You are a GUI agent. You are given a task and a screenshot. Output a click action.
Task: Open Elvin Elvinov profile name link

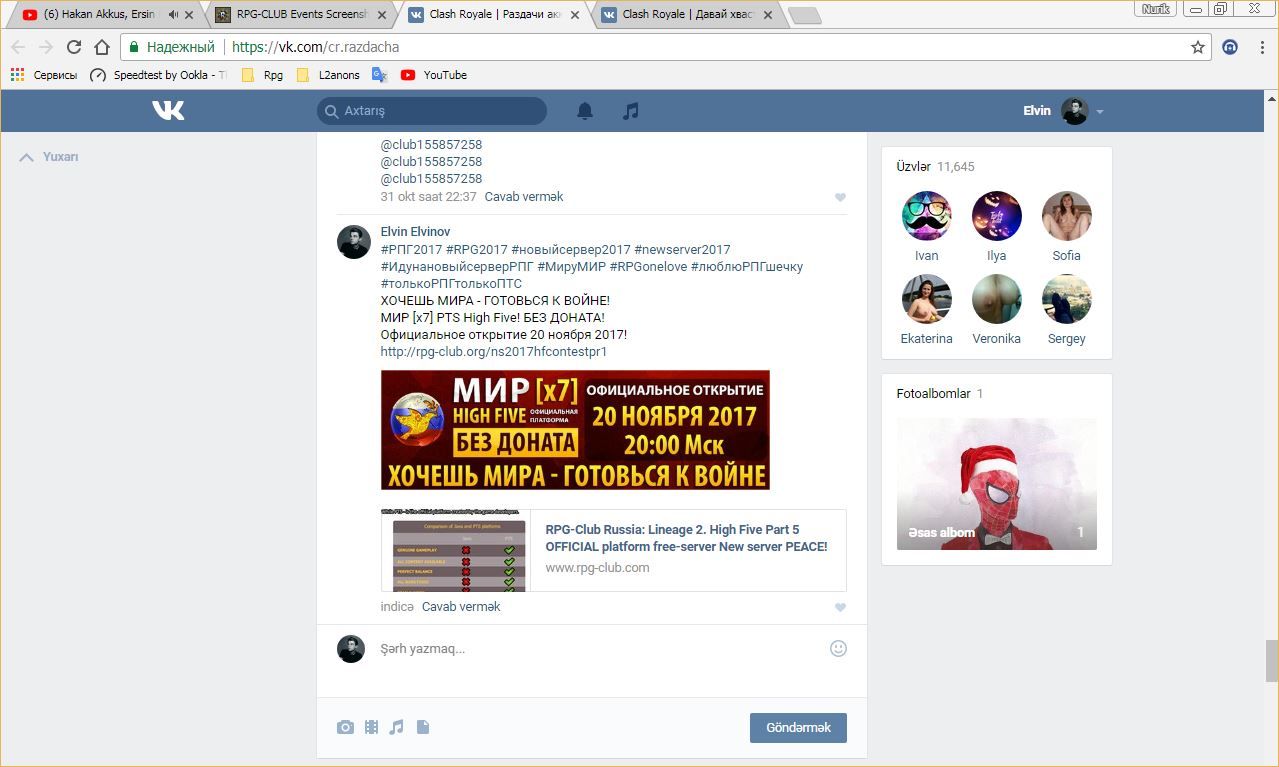415,232
